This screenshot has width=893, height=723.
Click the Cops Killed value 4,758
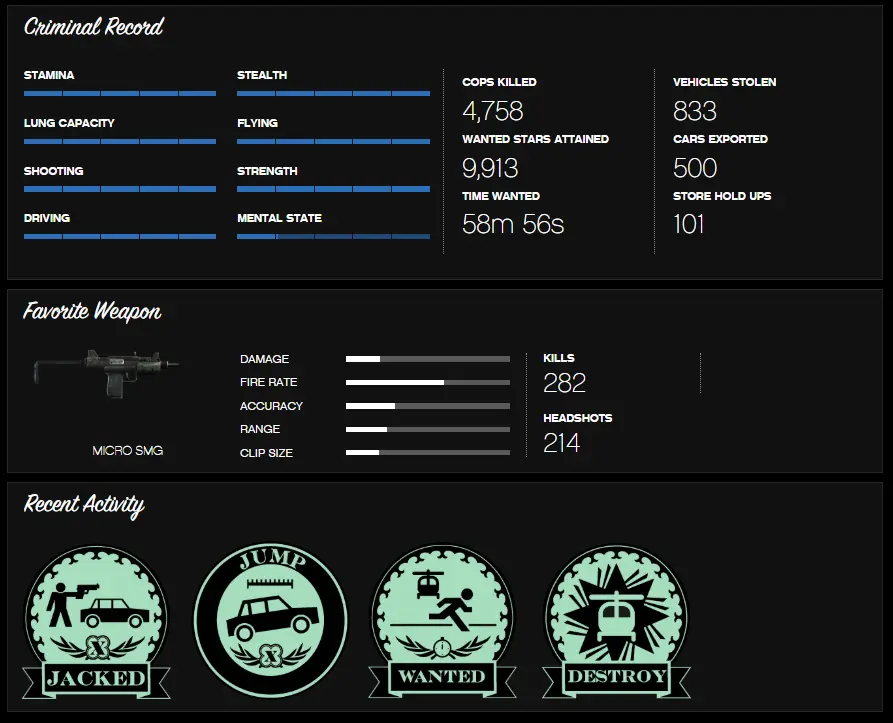(493, 111)
